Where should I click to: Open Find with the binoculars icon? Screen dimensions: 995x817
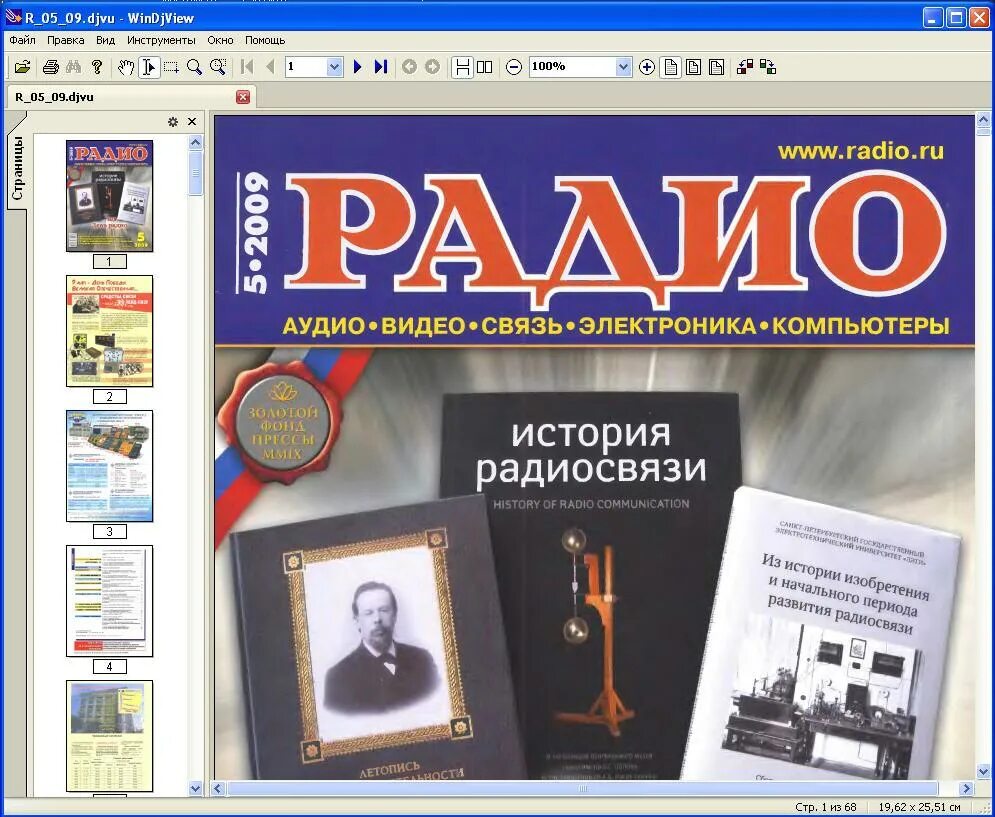74,67
